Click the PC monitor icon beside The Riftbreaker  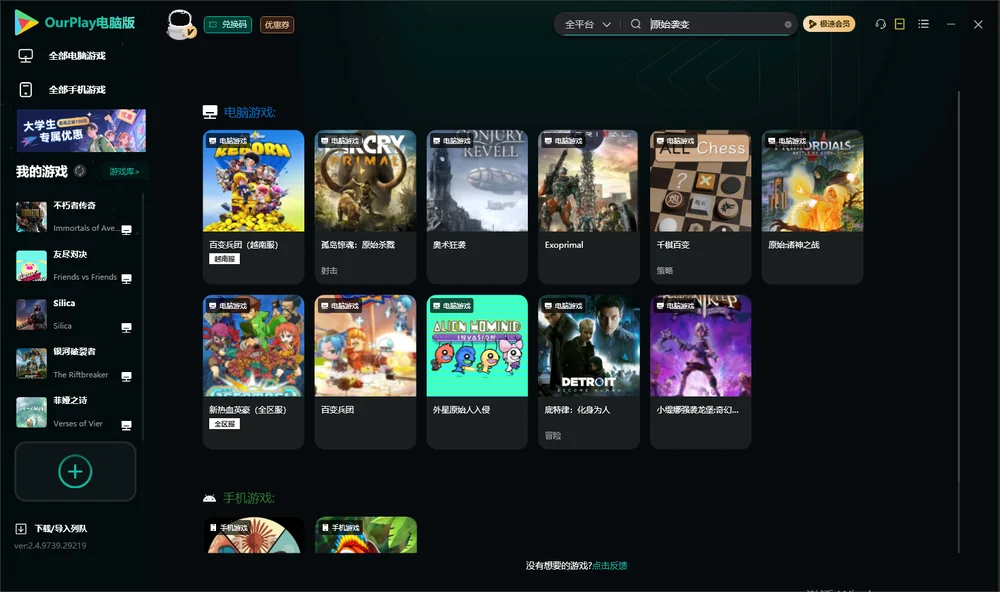pyautogui.click(x=126, y=376)
